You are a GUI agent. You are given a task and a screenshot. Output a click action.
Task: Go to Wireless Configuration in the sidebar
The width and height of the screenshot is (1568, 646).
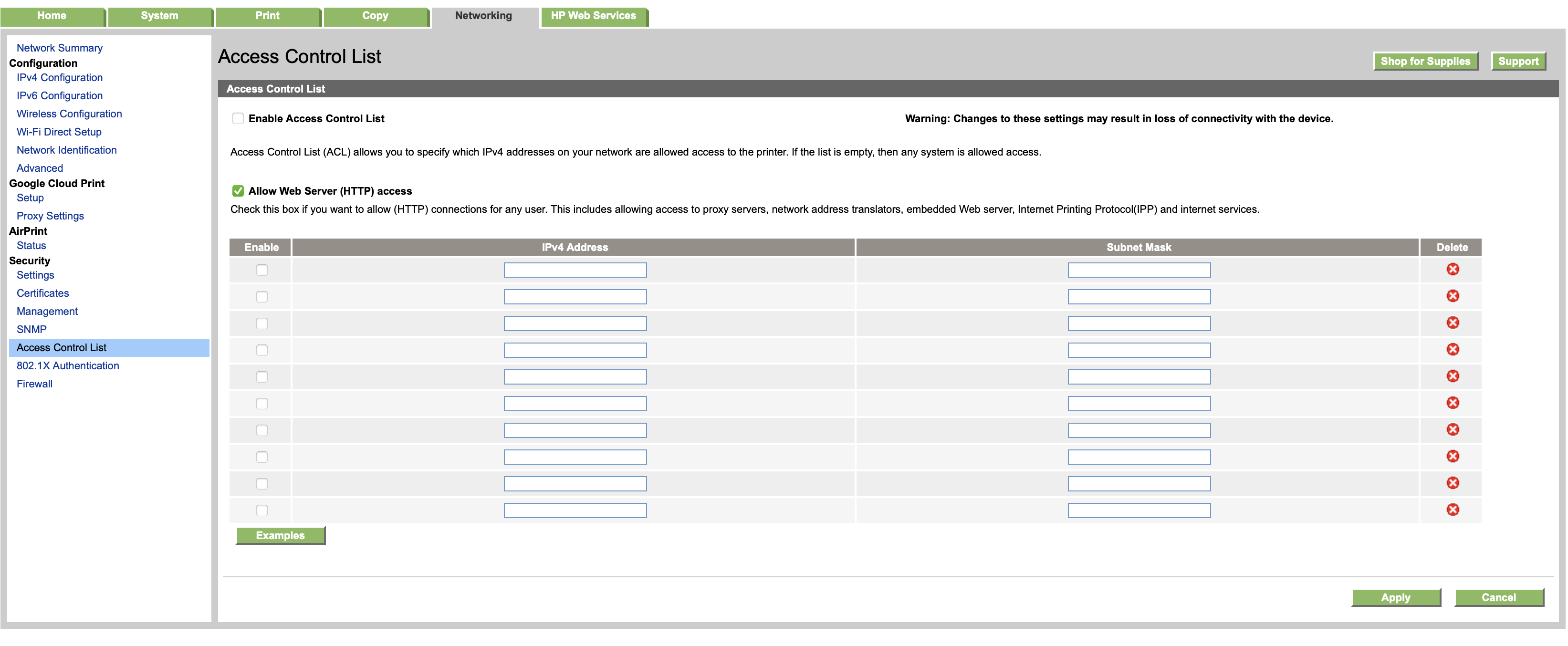click(69, 113)
